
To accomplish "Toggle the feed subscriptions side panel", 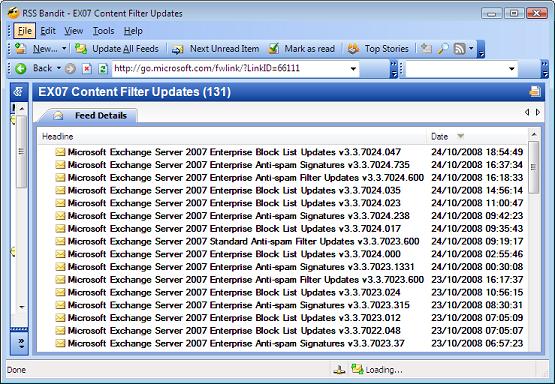I will click(19, 92).
